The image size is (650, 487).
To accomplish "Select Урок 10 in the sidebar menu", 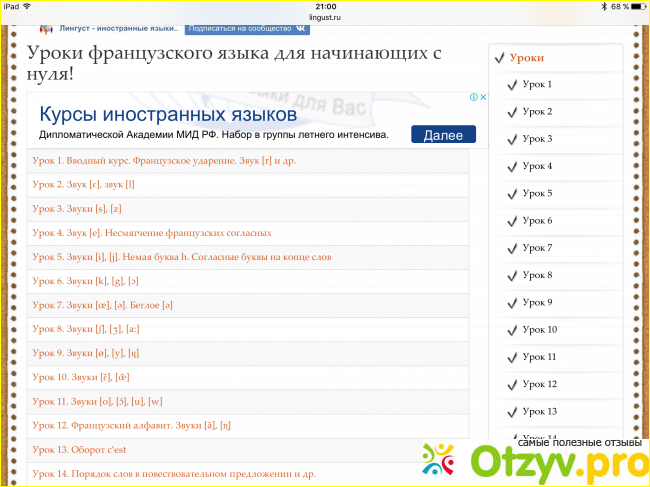I will click(x=539, y=330).
